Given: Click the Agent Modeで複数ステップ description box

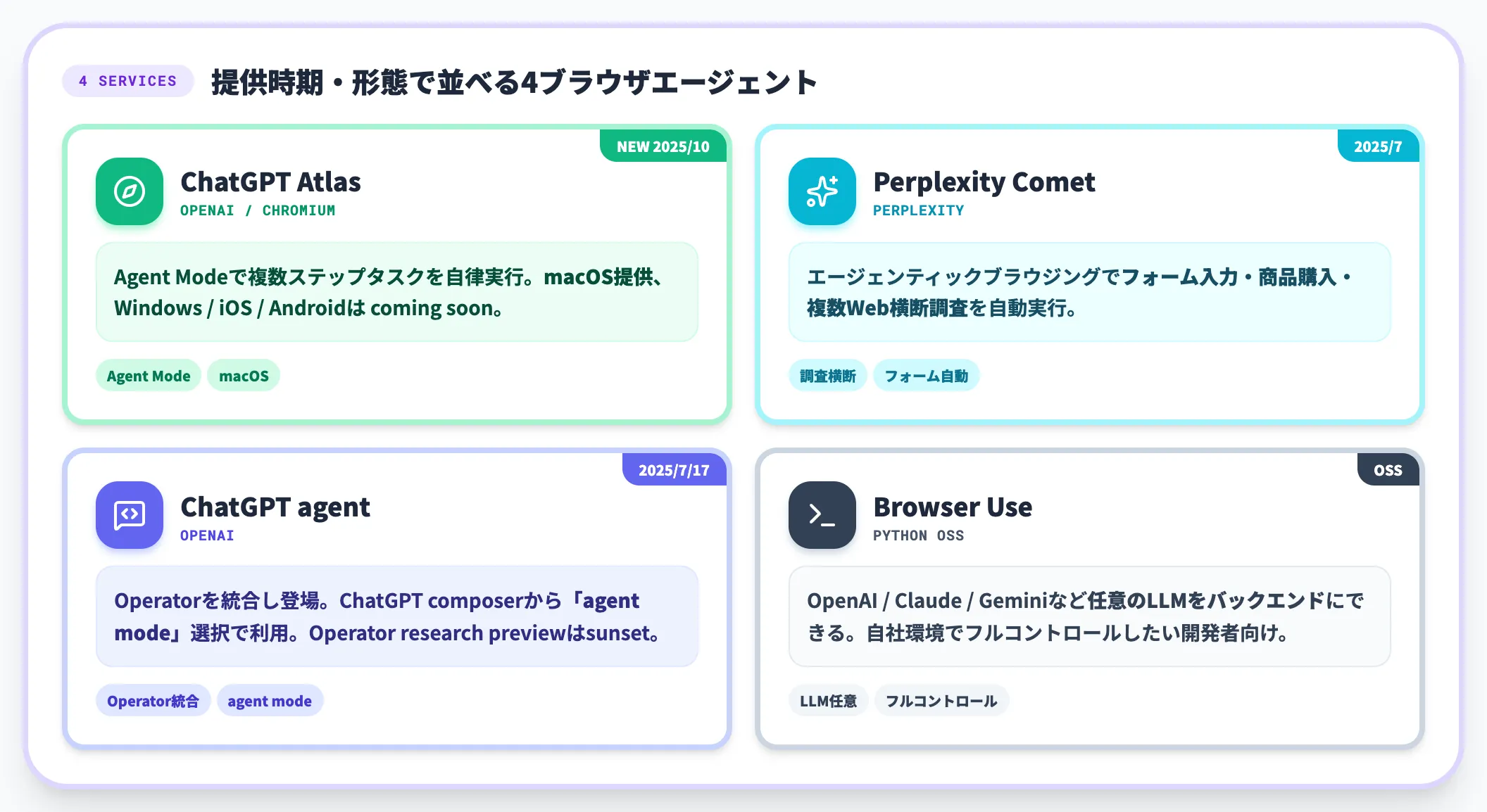Looking at the screenshot, I should 397,292.
